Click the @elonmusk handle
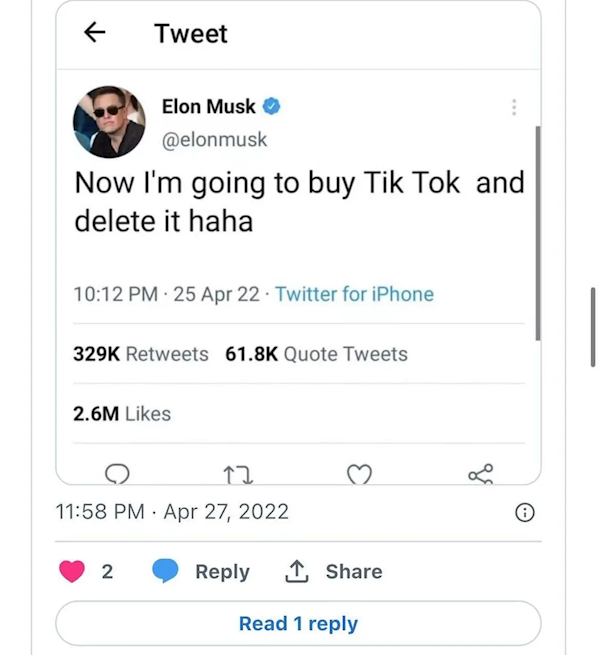 [x=214, y=139]
